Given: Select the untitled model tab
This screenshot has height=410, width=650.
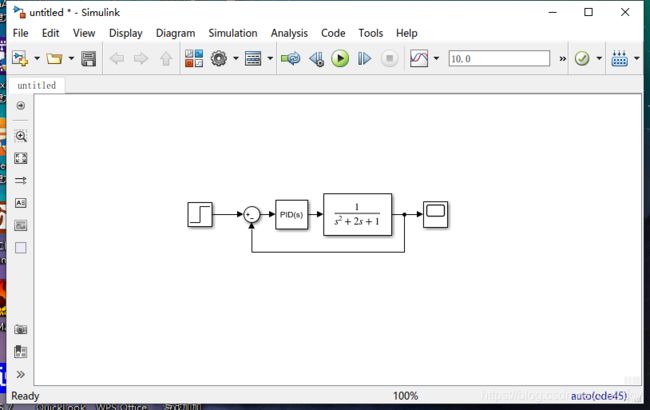Looking at the screenshot, I should tap(36, 85).
